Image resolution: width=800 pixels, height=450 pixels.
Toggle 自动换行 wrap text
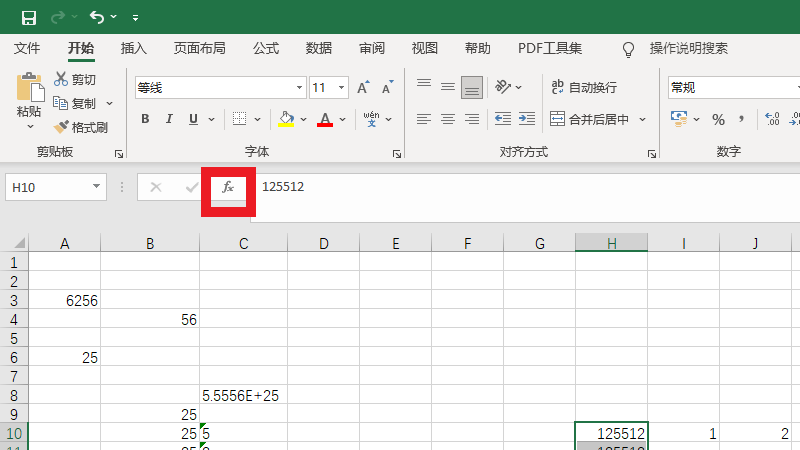(584, 87)
